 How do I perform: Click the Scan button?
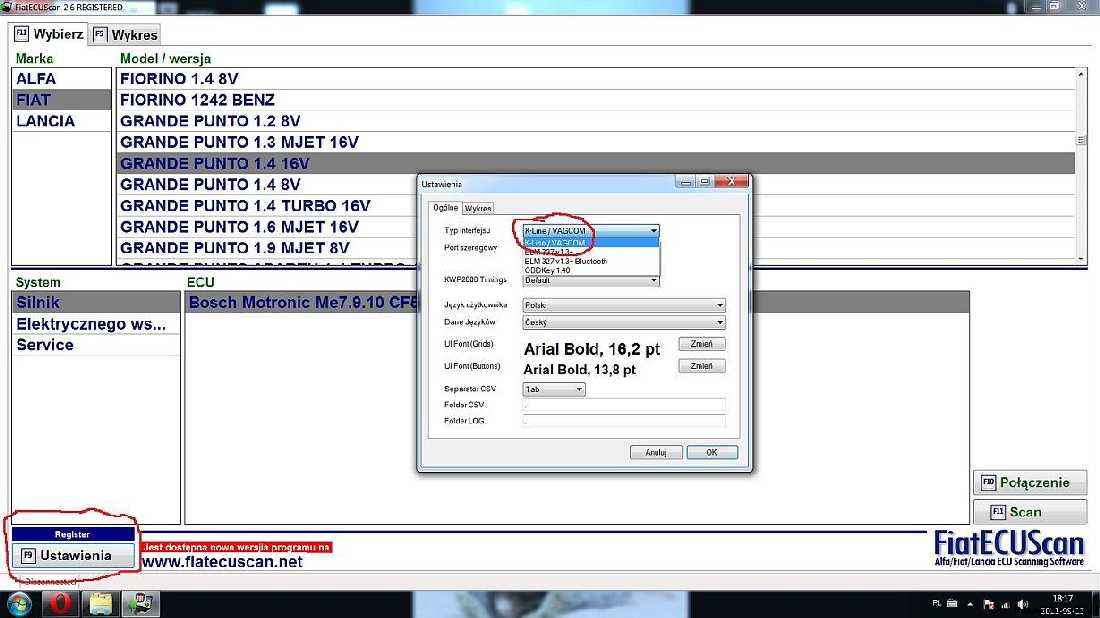click(1030, 512)
